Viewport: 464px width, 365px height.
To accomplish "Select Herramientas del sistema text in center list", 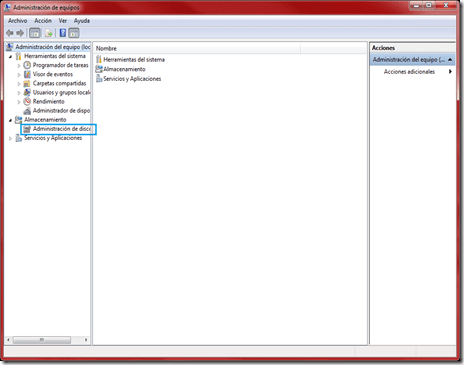I will coord(134,60).
